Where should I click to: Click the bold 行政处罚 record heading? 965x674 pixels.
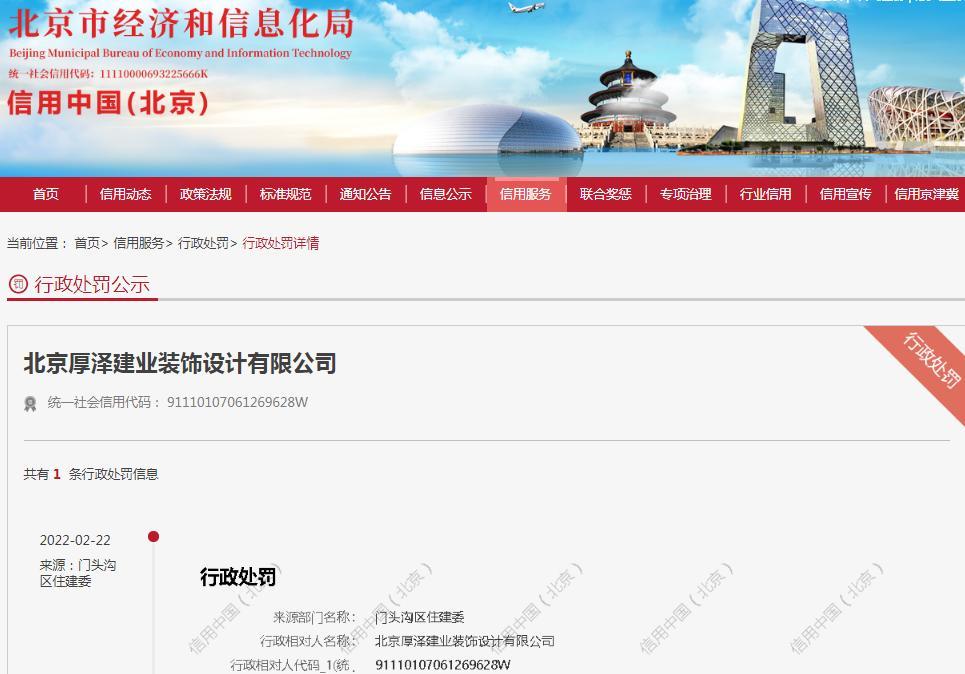pyautogui.click(x=238, y=577)
